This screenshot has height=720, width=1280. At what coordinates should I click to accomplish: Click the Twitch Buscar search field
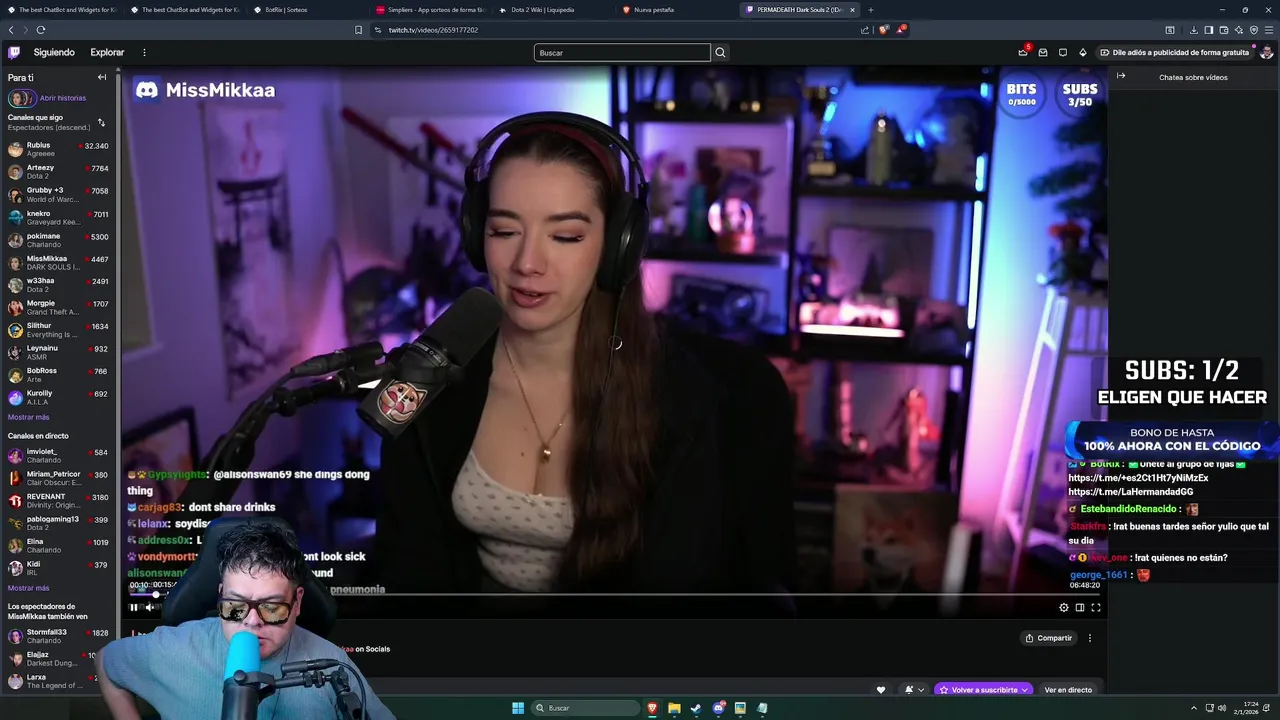pyautogui.click(x=622, y=52)
